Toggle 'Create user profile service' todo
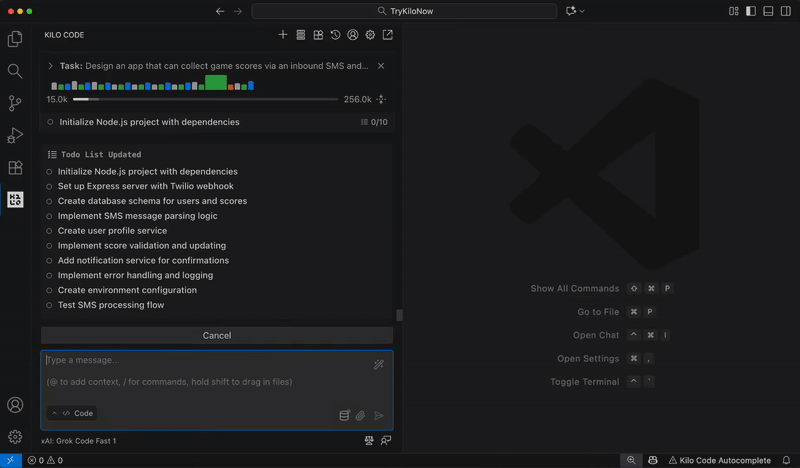Viewport: 800px width, 468px height. 49,231
